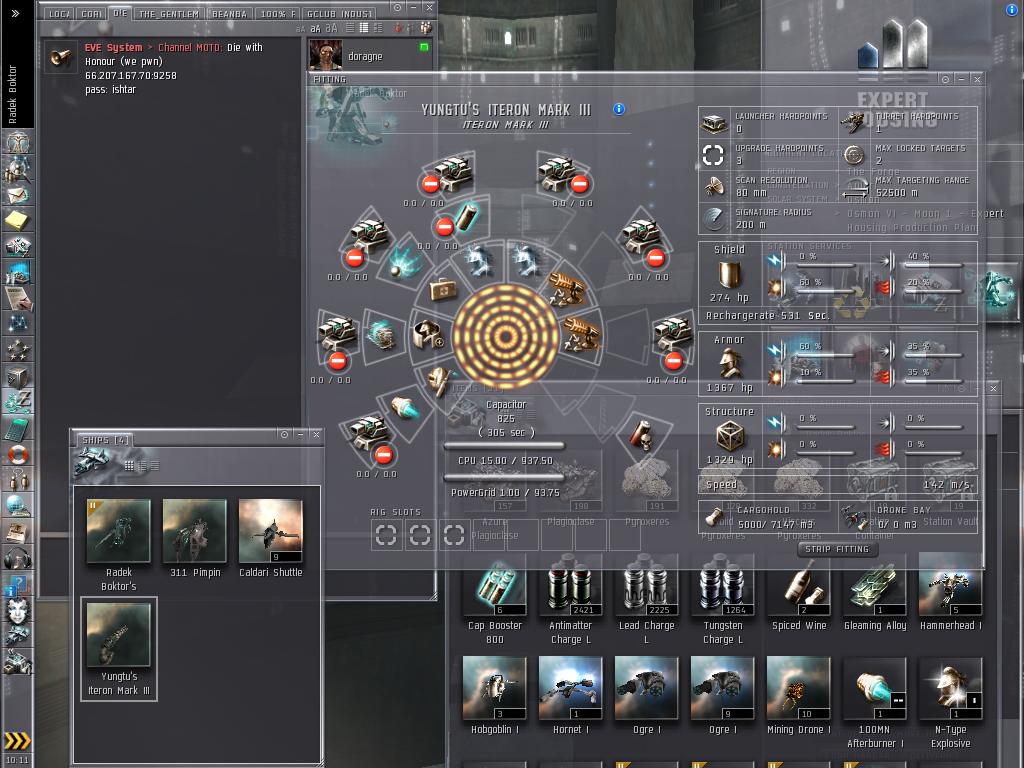The height and width of the screenshot is (768, 1024).
Task: Click the briefcase icon in the fitting wheel
Action: tap(443, 289)
